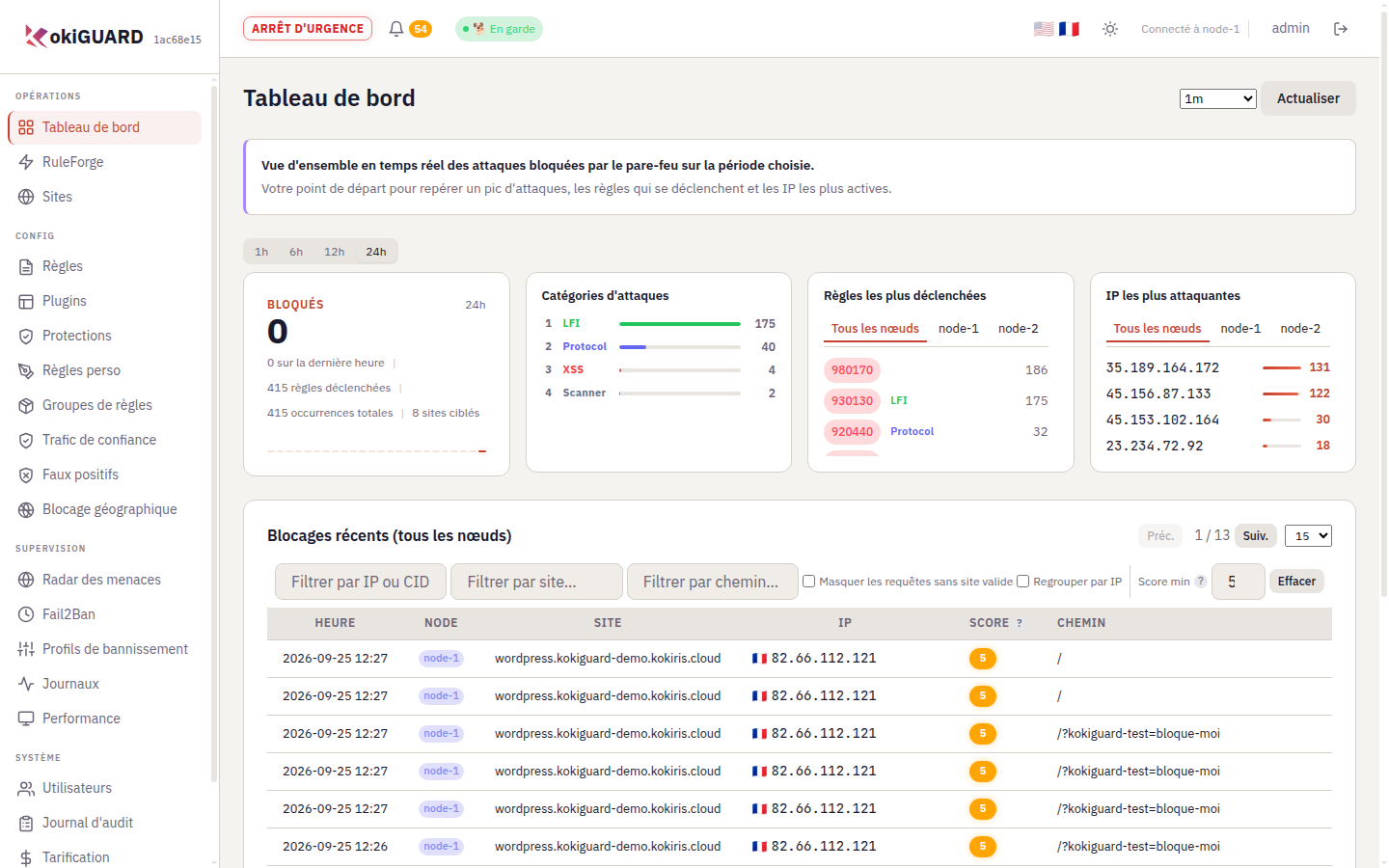Open the 15 rows per page dropdown

tap(1308, 535)
